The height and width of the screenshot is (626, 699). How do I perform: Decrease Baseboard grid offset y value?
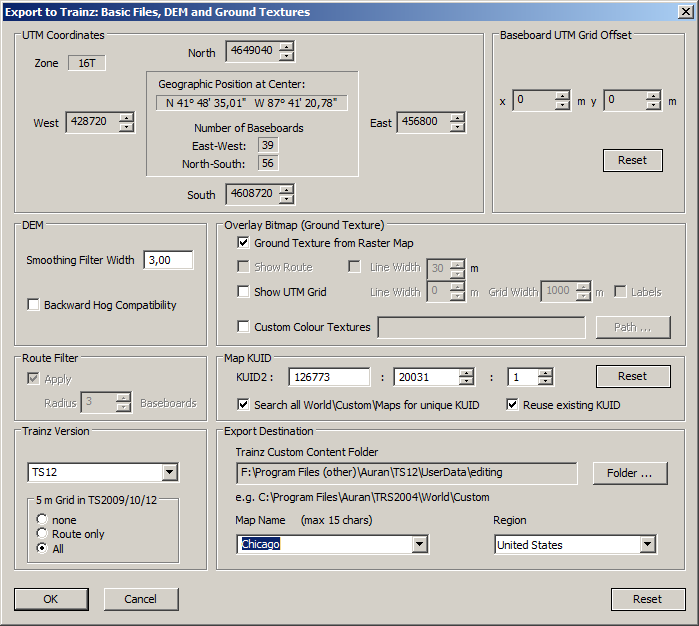(x=653, y=106)
